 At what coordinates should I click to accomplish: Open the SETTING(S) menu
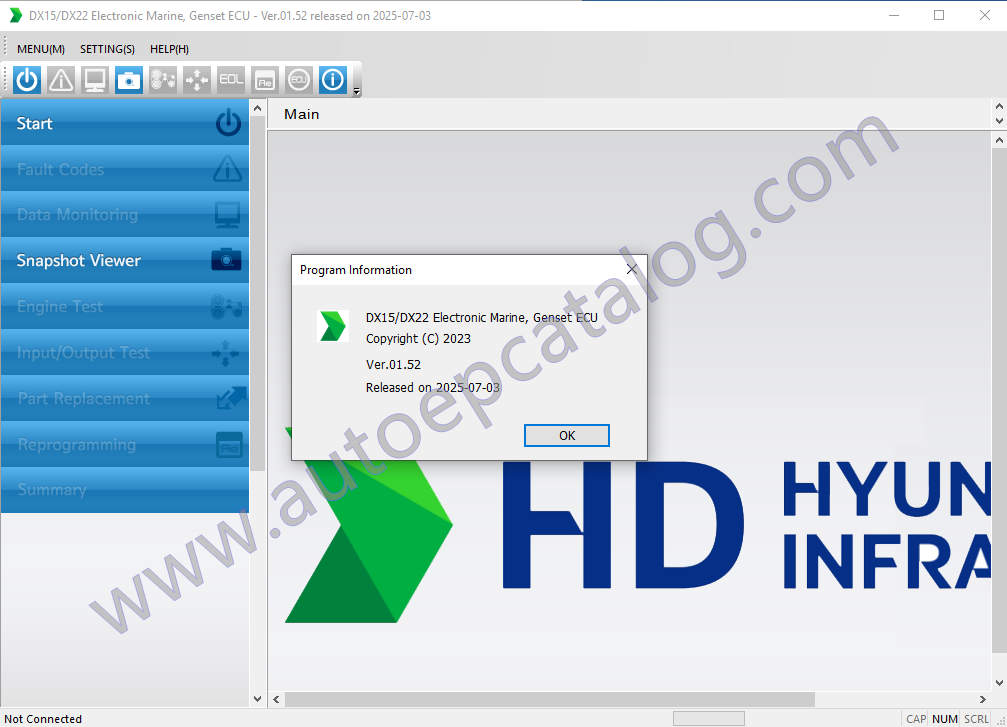pos(107,49)
